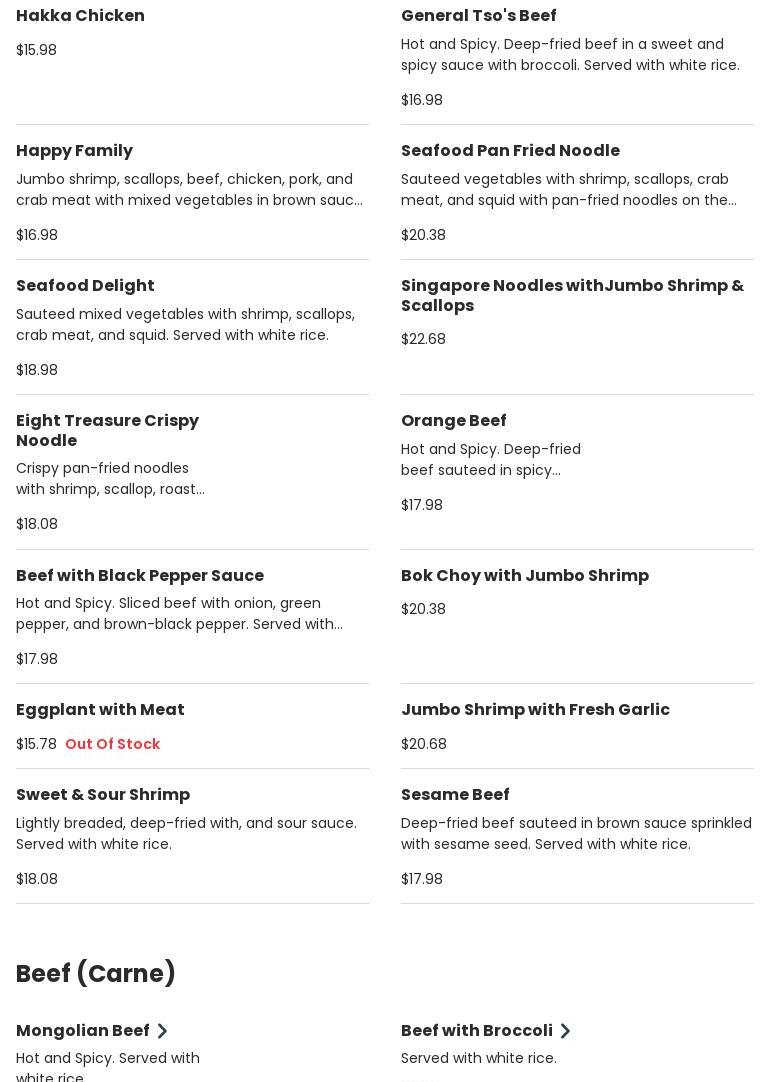Select the Seafood Delight item
The width and height of the screenshot is (770, 1082).
click(85, 286)
